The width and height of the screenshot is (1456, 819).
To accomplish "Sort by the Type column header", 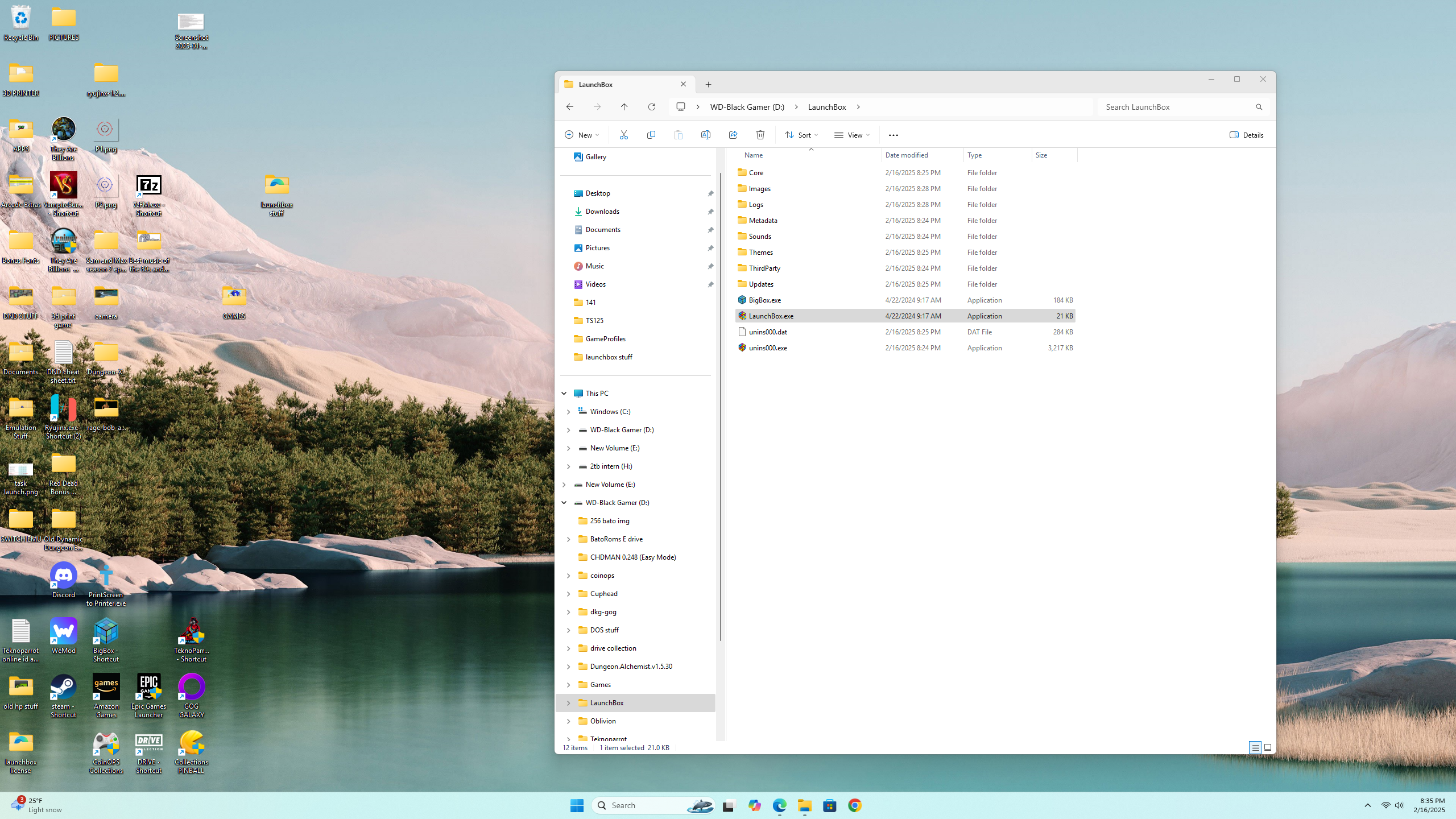I will click(x=998, y=155).
